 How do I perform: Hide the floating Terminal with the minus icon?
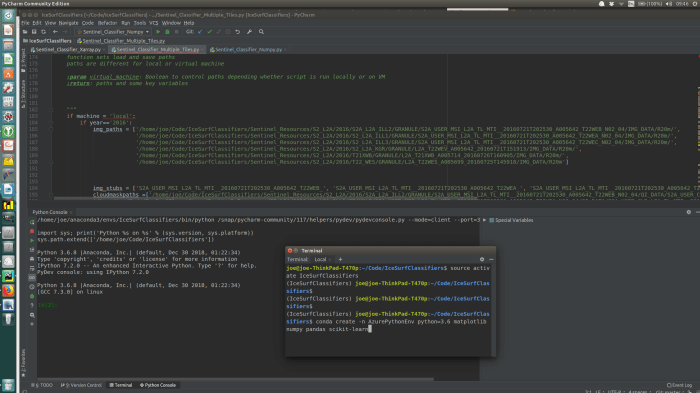pos(491,259)
